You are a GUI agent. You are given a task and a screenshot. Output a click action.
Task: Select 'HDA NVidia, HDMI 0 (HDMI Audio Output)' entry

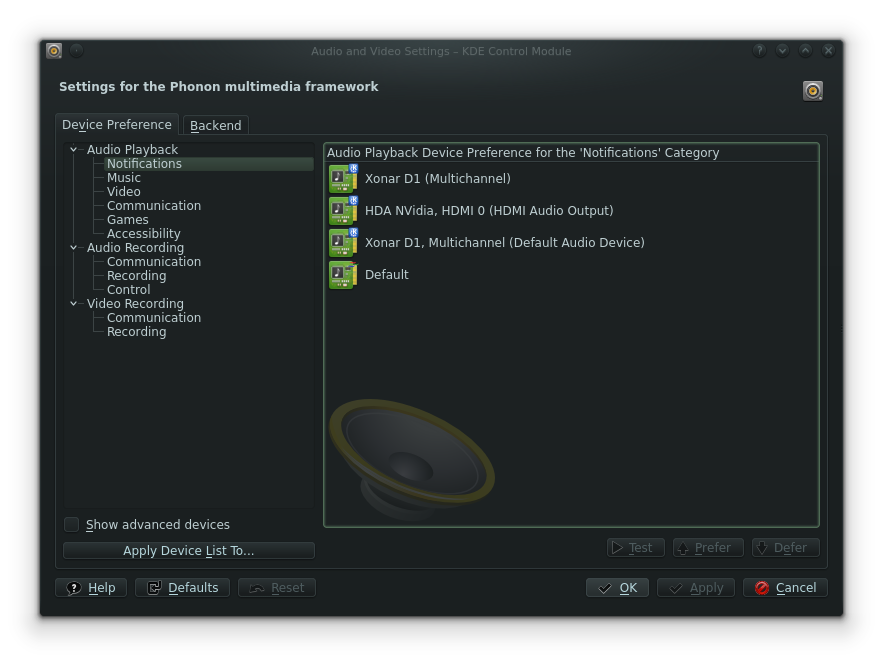[571, 211]
